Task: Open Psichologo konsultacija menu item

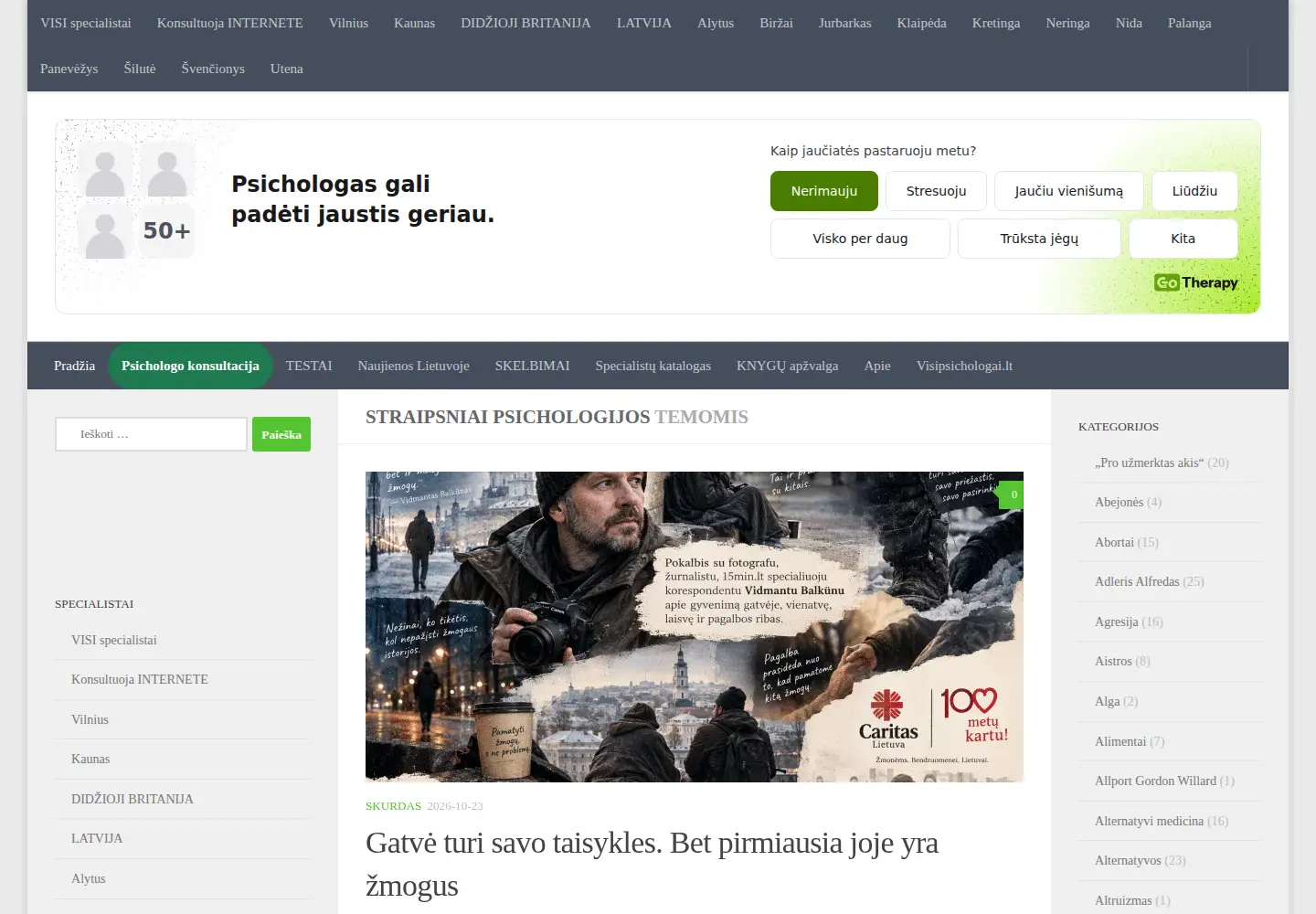Action: 190,366
